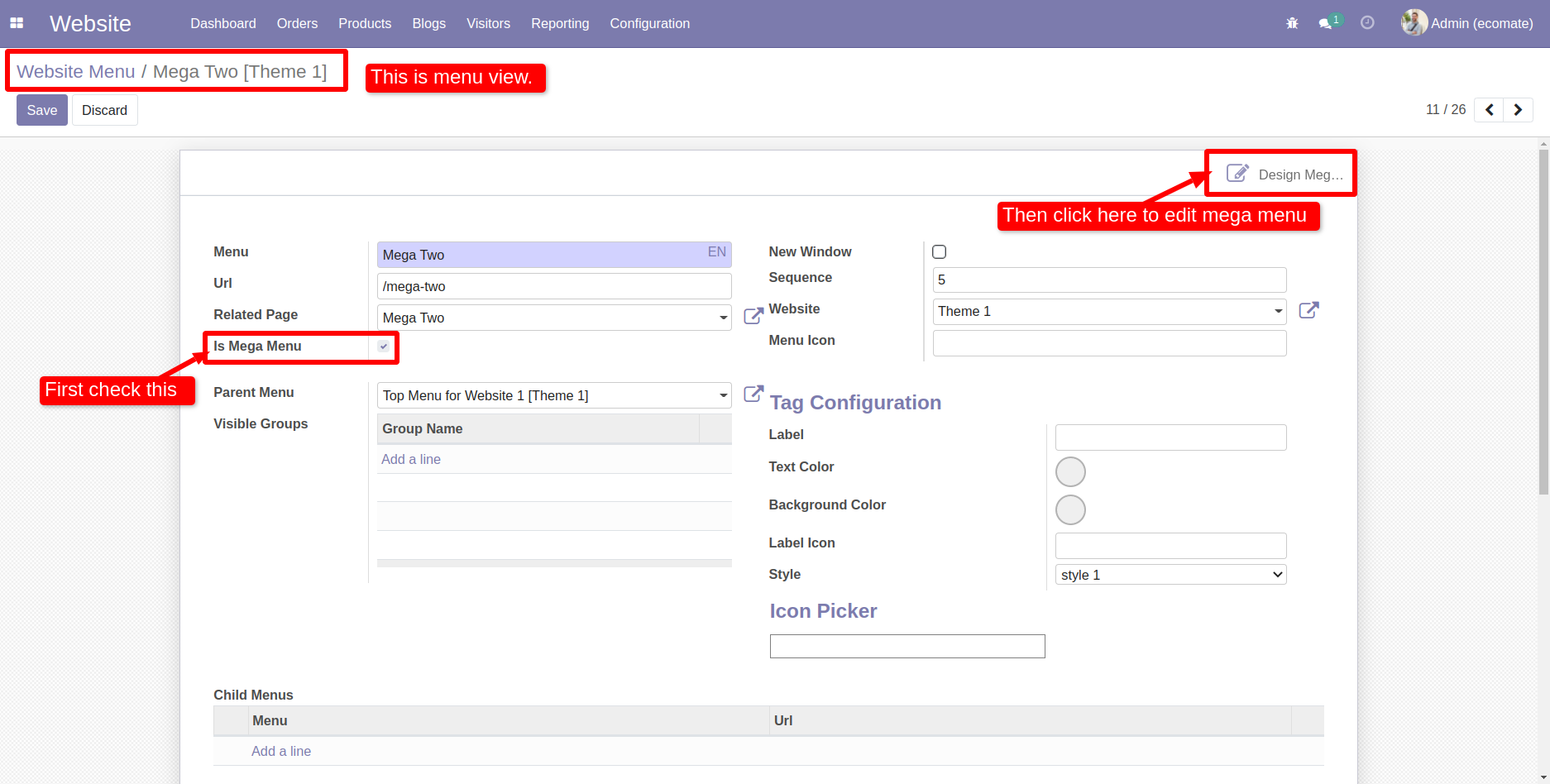
Task: Click the Child Menus Url column header
Action: [1031, 720]
